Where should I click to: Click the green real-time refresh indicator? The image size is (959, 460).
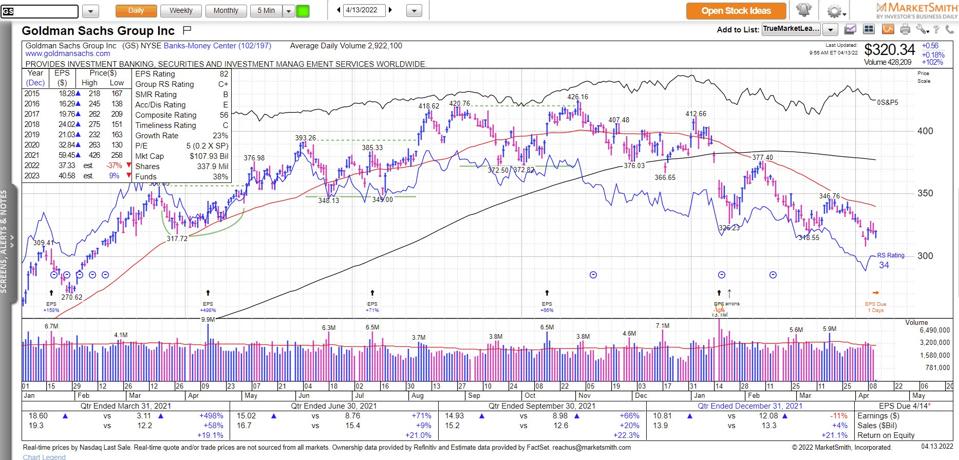click(x=303, y=11)
